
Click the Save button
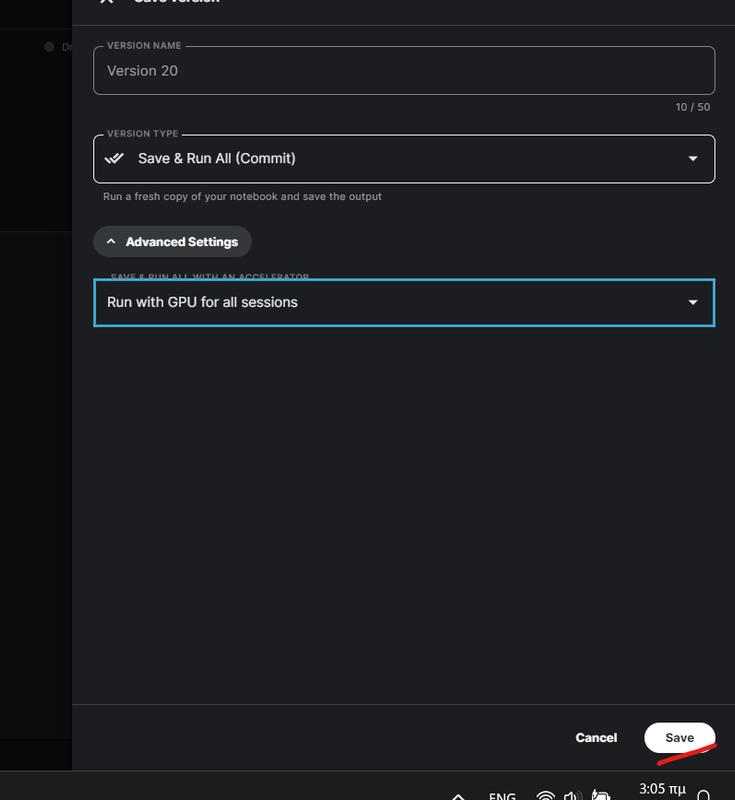click(x=679, y=738)
